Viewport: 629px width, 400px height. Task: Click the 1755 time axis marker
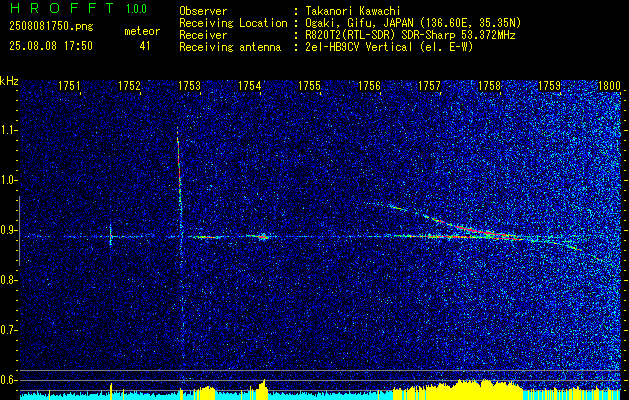tap(310, 86)
